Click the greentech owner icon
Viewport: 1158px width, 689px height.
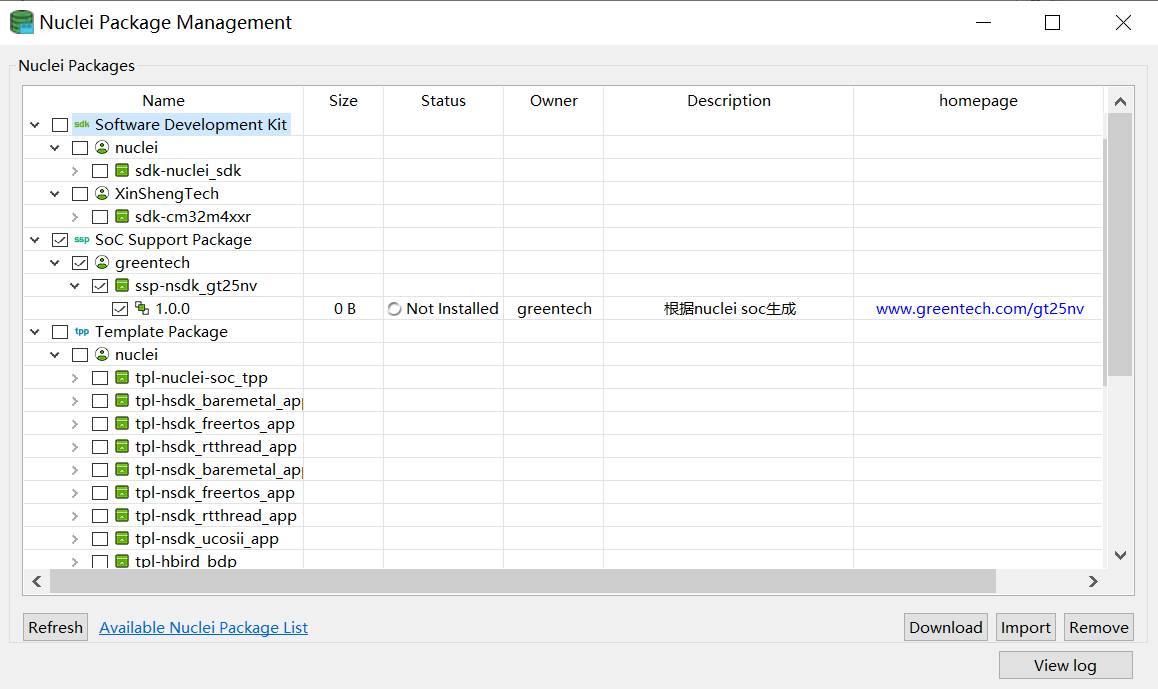(x=102, y=263)
